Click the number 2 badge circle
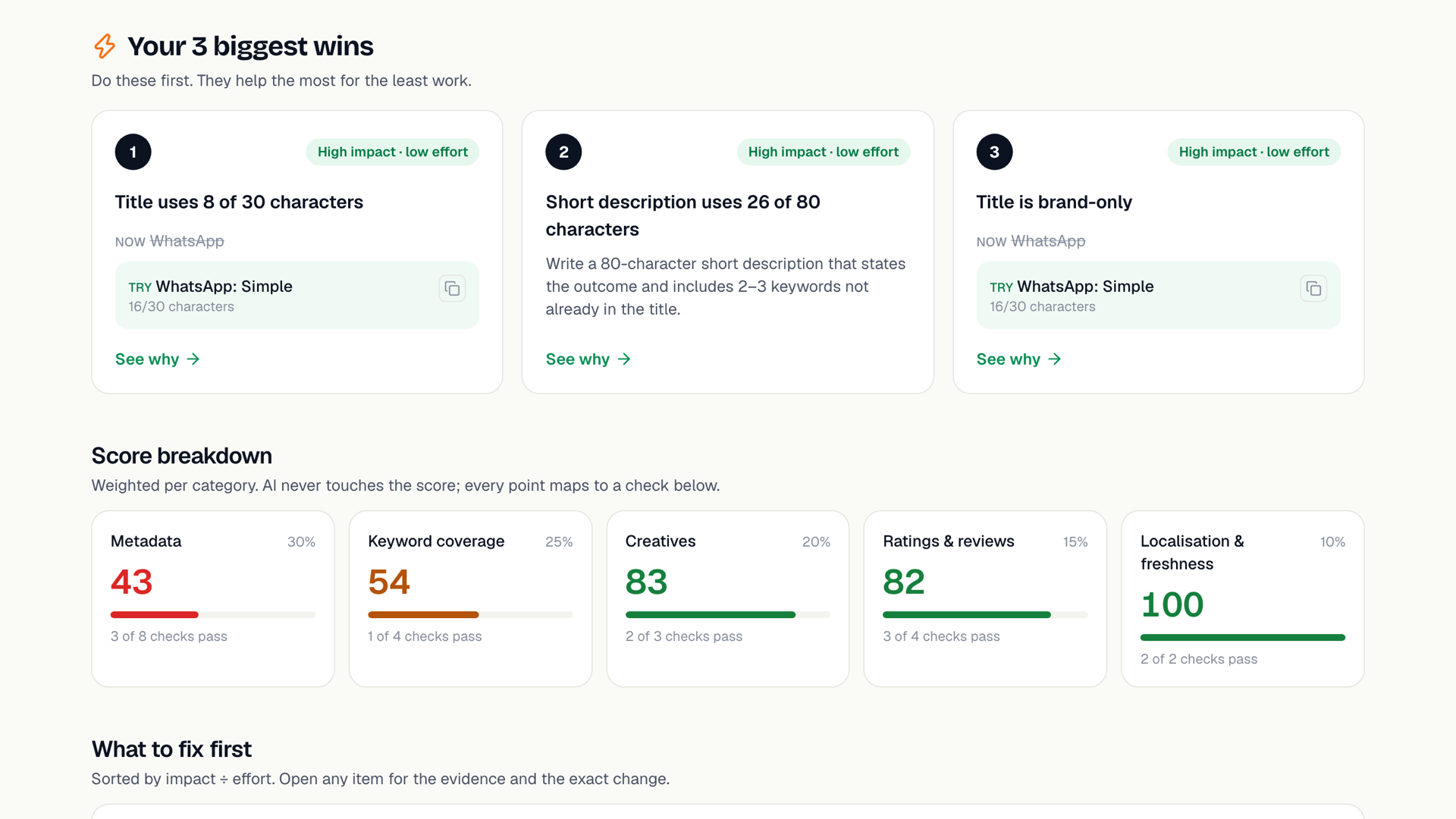 click(563, 152)
